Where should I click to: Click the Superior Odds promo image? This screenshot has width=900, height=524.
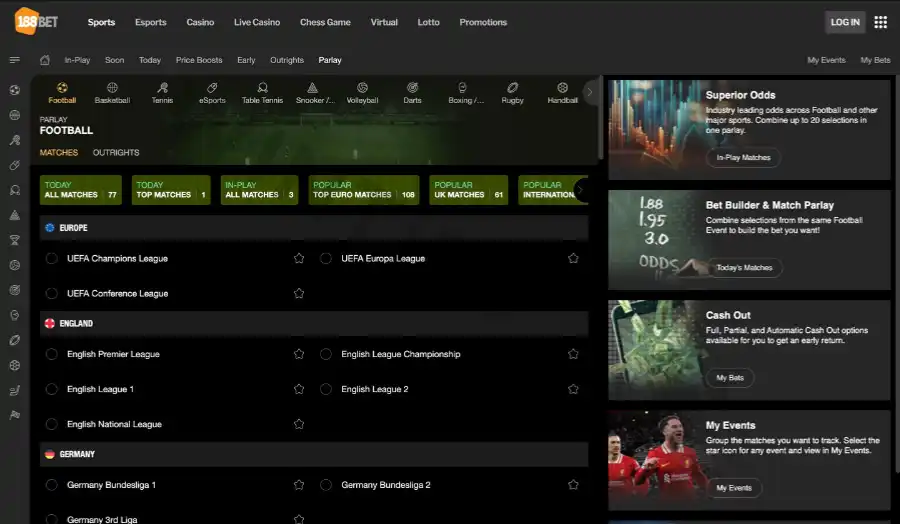655,130
